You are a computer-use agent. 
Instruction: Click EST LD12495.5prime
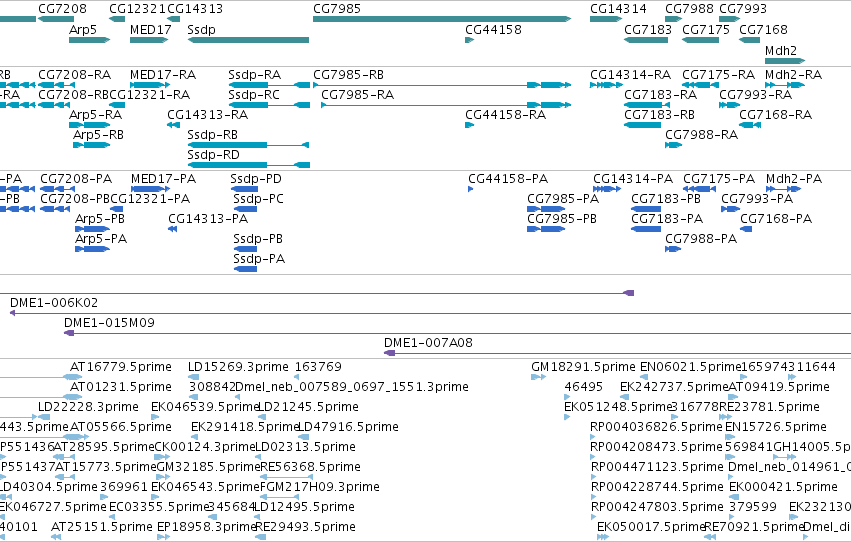click(x=260, y=517)
